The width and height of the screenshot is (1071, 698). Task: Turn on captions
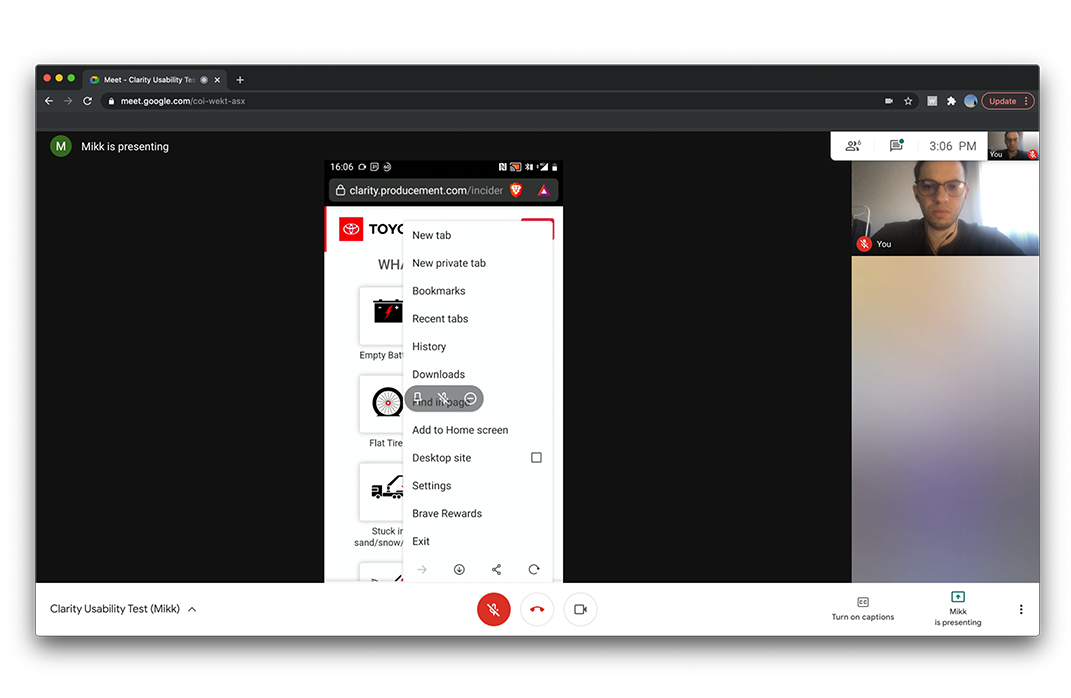coord(863,609)
